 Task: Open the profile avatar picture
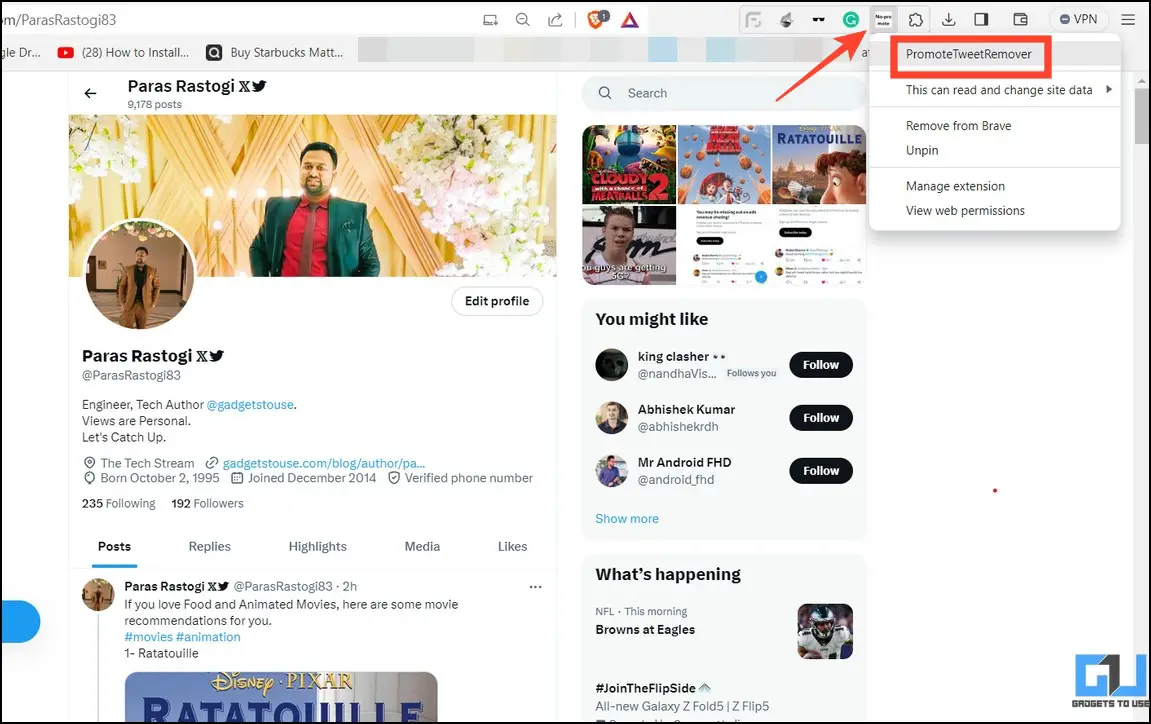click(x=139, y=275)
